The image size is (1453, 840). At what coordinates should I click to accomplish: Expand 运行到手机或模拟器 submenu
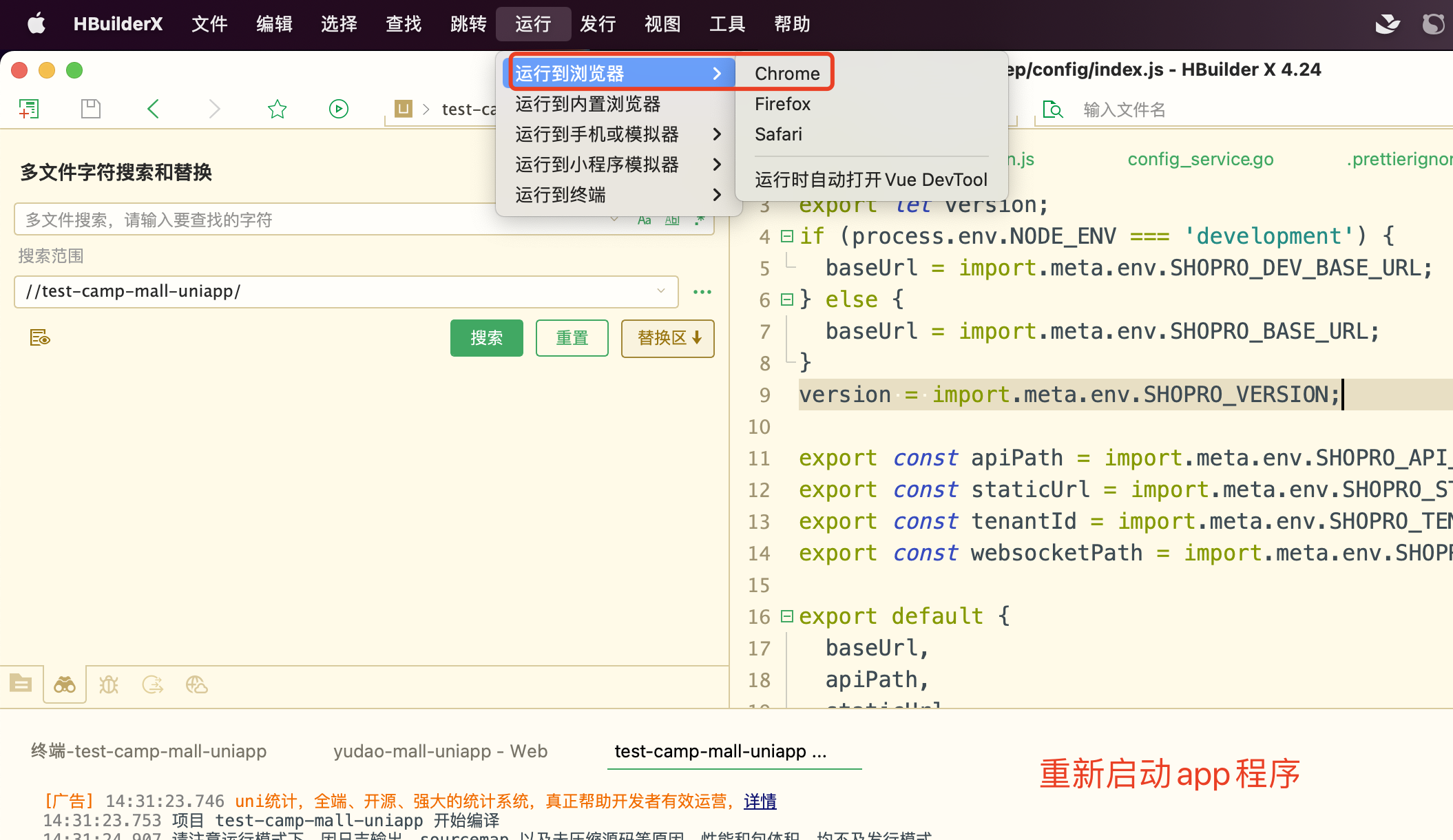(618, 134)
